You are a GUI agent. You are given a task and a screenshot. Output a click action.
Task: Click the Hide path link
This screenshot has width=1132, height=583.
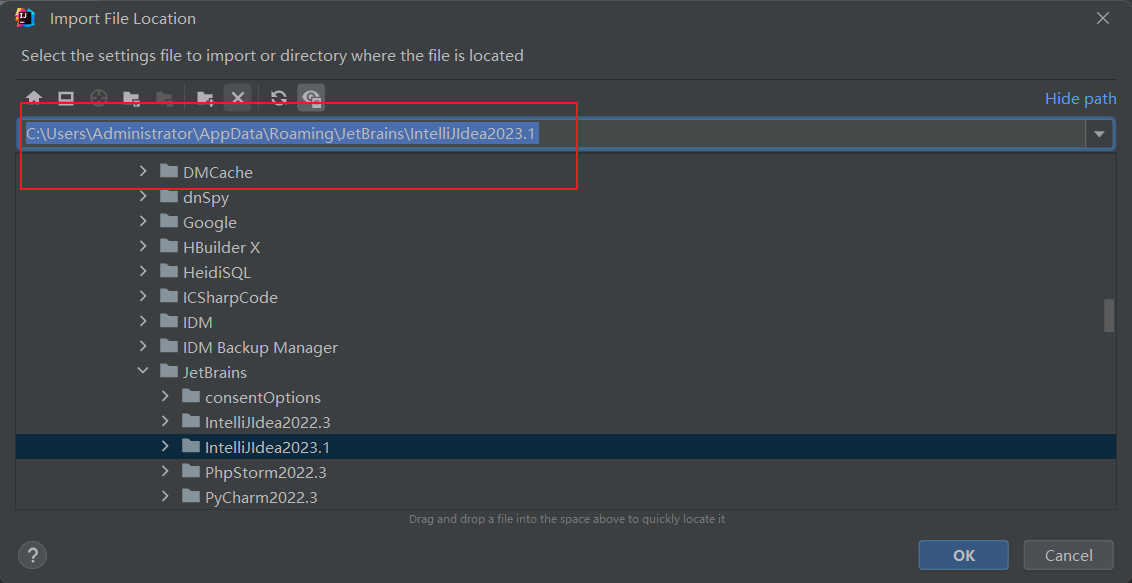[x=1081, y=99]
